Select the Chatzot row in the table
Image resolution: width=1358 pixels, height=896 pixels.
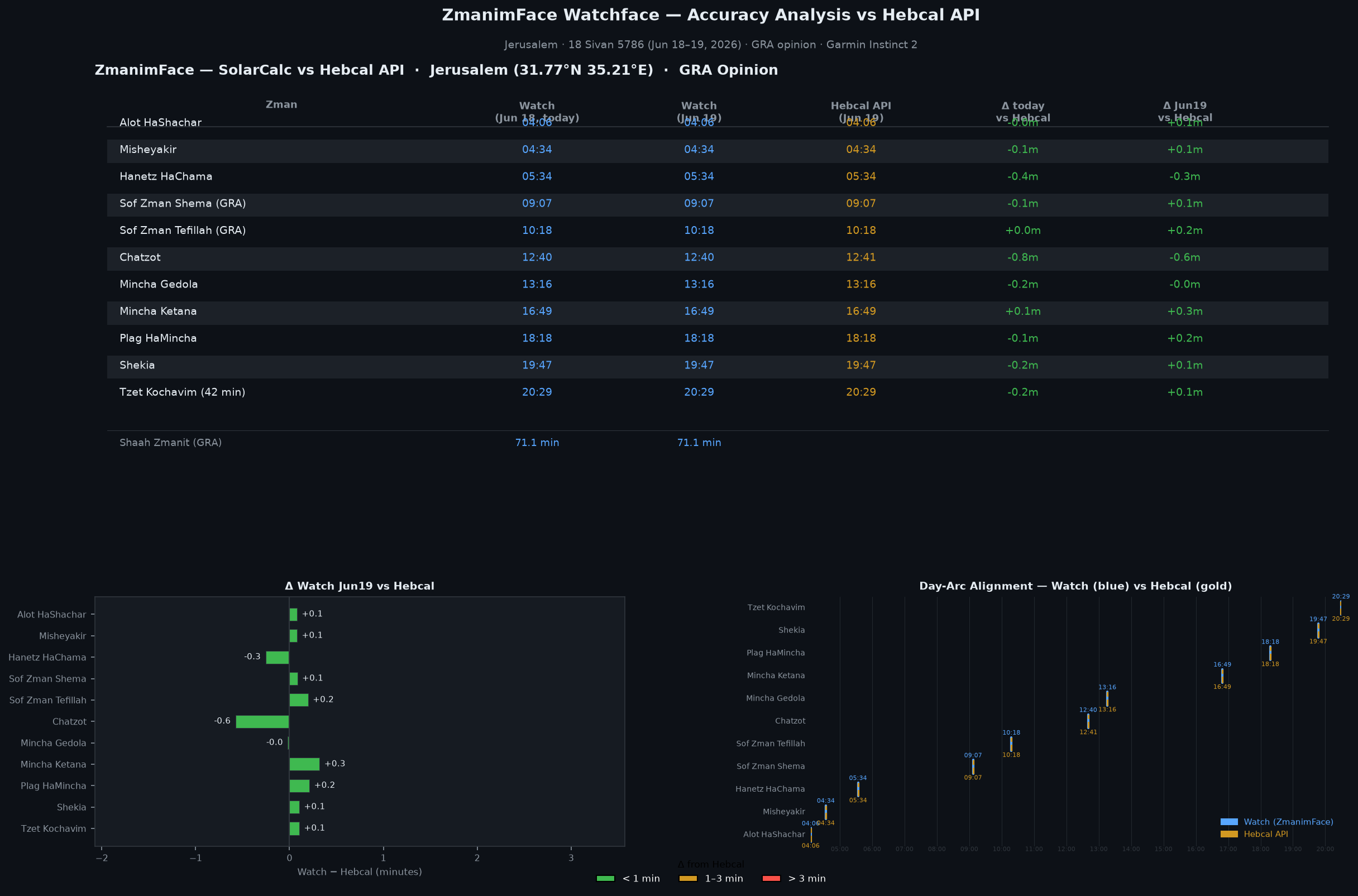point(718,258)
